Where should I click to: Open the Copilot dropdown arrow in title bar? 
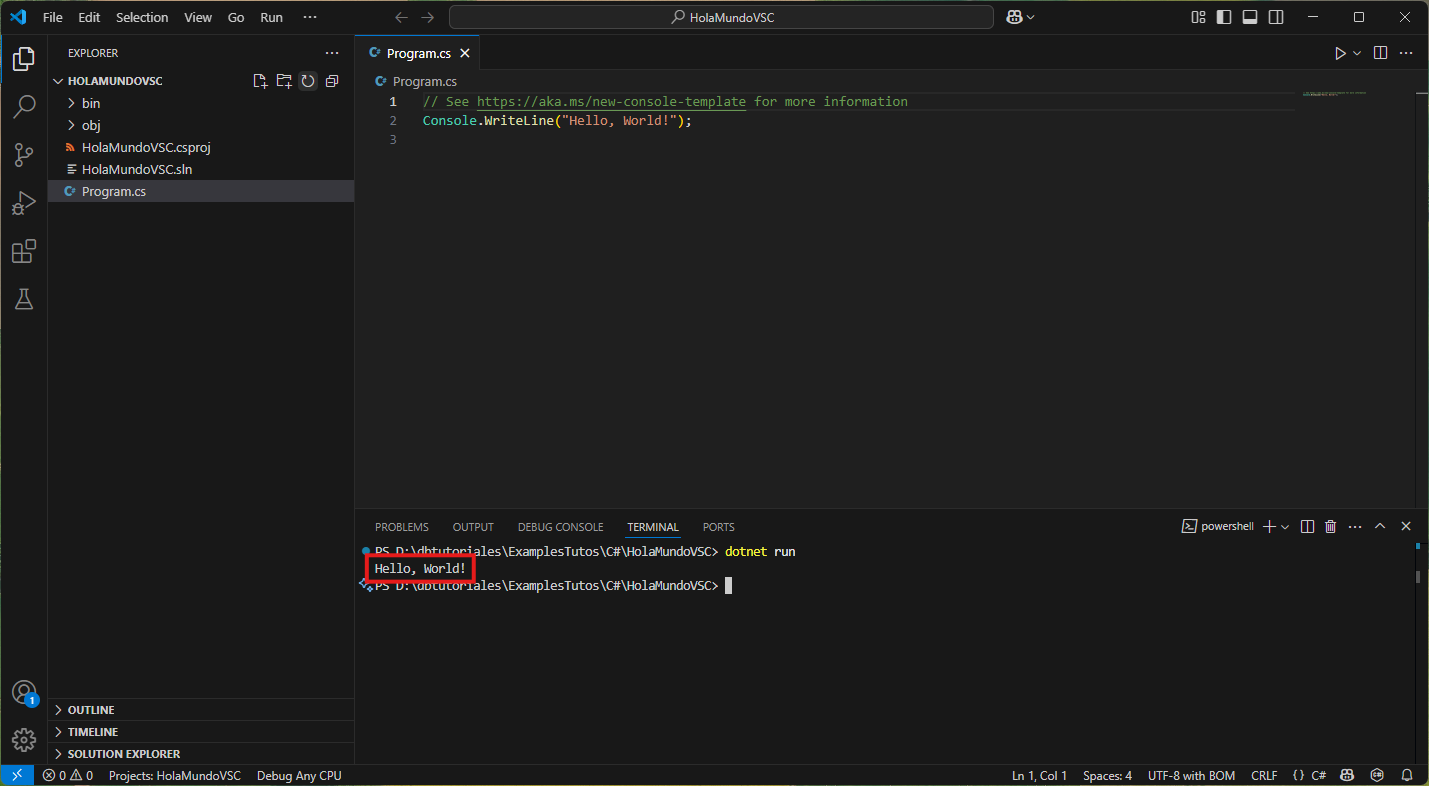(x=1030, y=17)
